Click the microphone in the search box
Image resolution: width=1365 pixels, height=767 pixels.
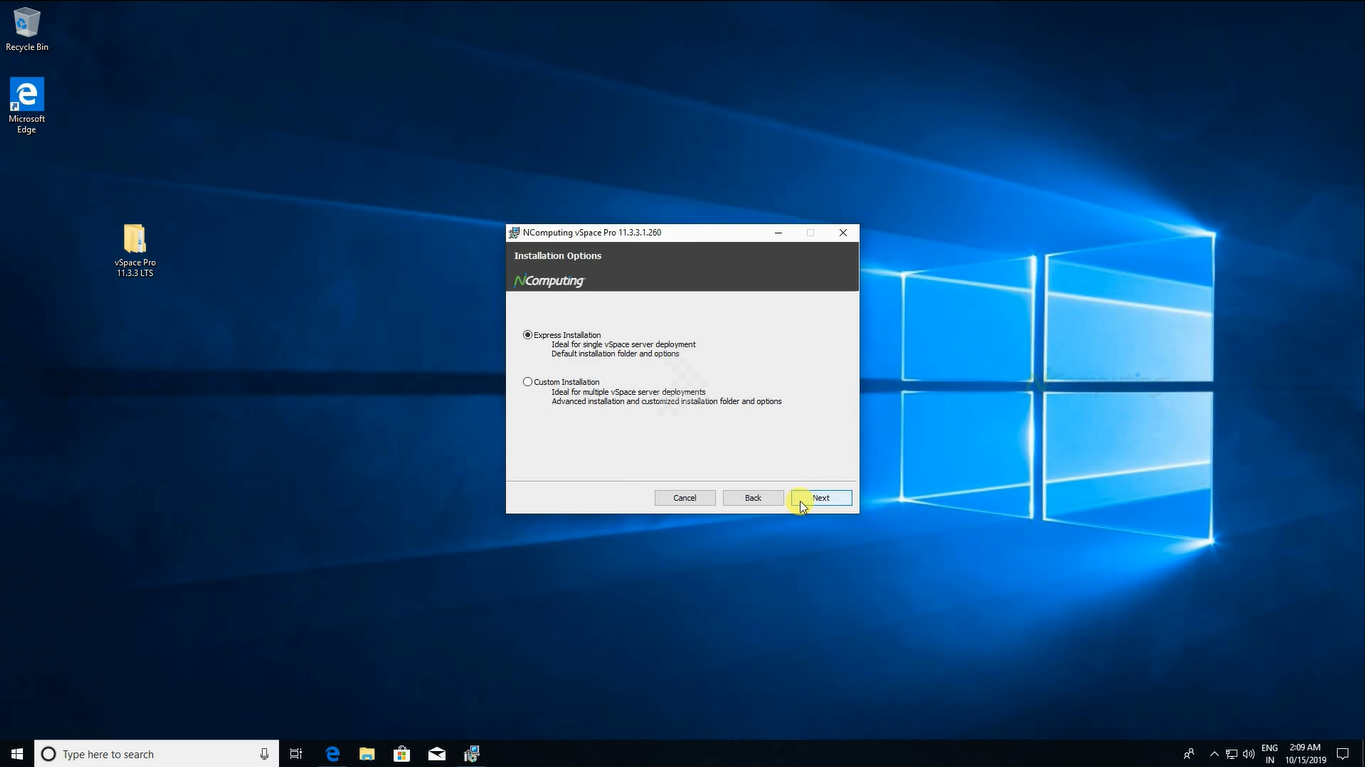click(x=264, y=754)
